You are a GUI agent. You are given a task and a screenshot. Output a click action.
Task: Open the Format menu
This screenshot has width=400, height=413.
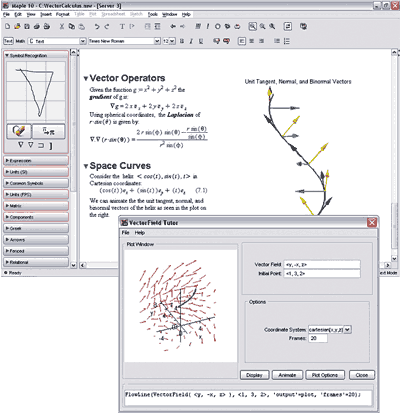(x=62, y=14)
